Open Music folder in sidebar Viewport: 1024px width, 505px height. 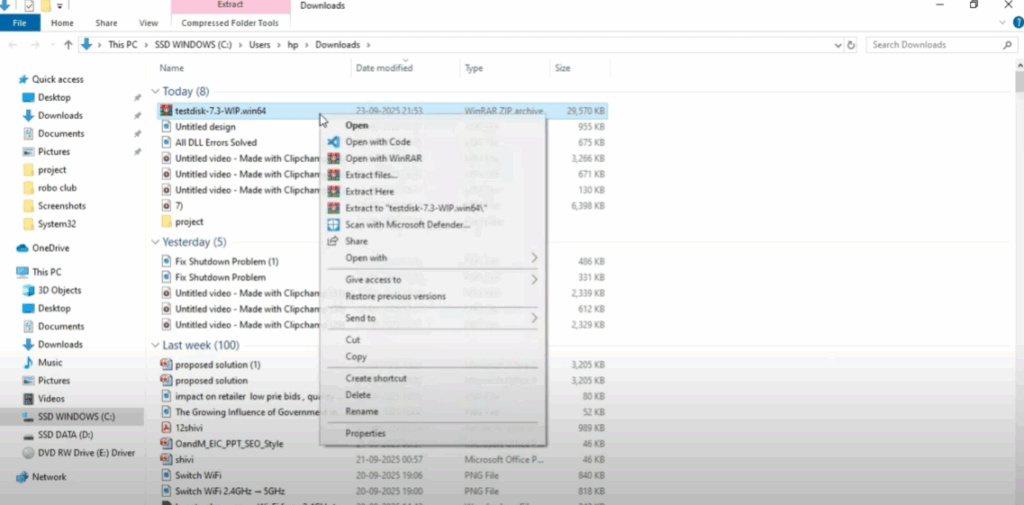pyautogui.click(x=43, y=363)
